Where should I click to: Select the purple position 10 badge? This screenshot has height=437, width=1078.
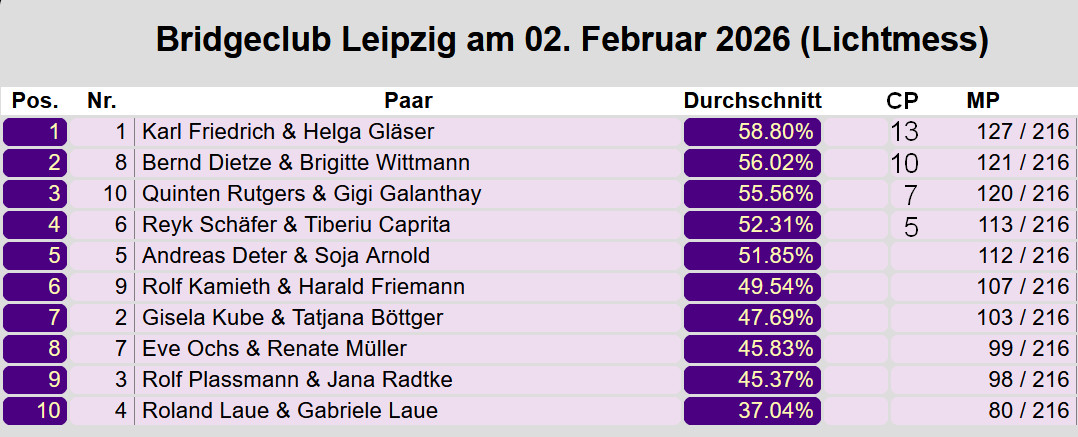(35, 410)
